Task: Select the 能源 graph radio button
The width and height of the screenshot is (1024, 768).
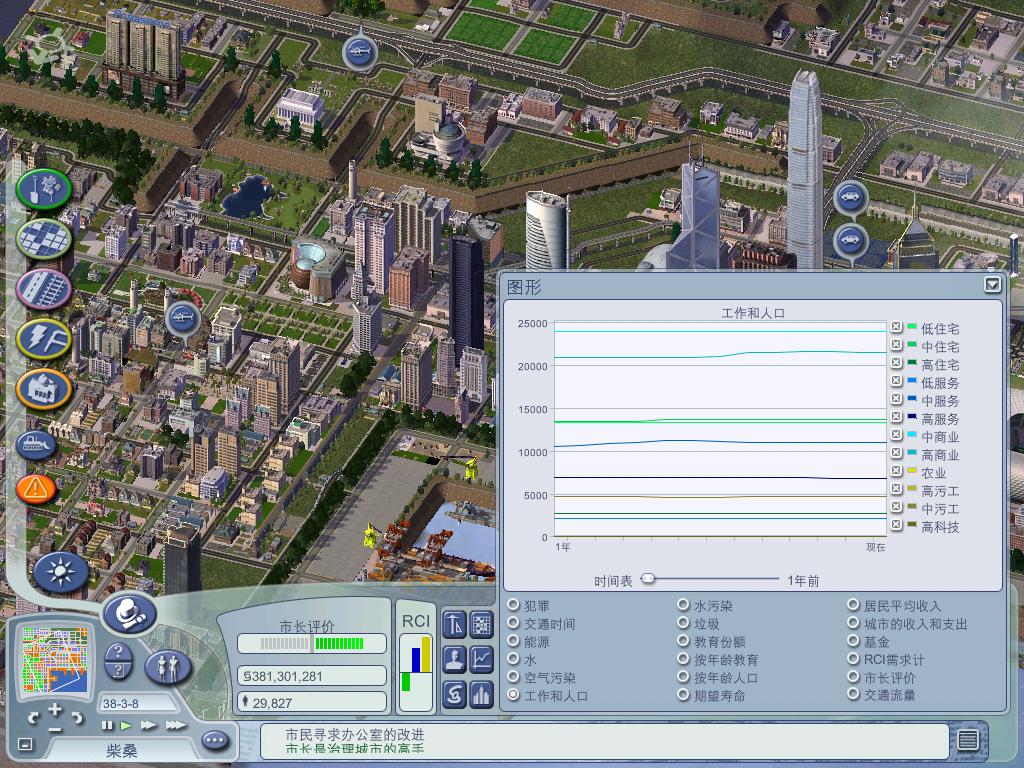Action: click(513, 641)
